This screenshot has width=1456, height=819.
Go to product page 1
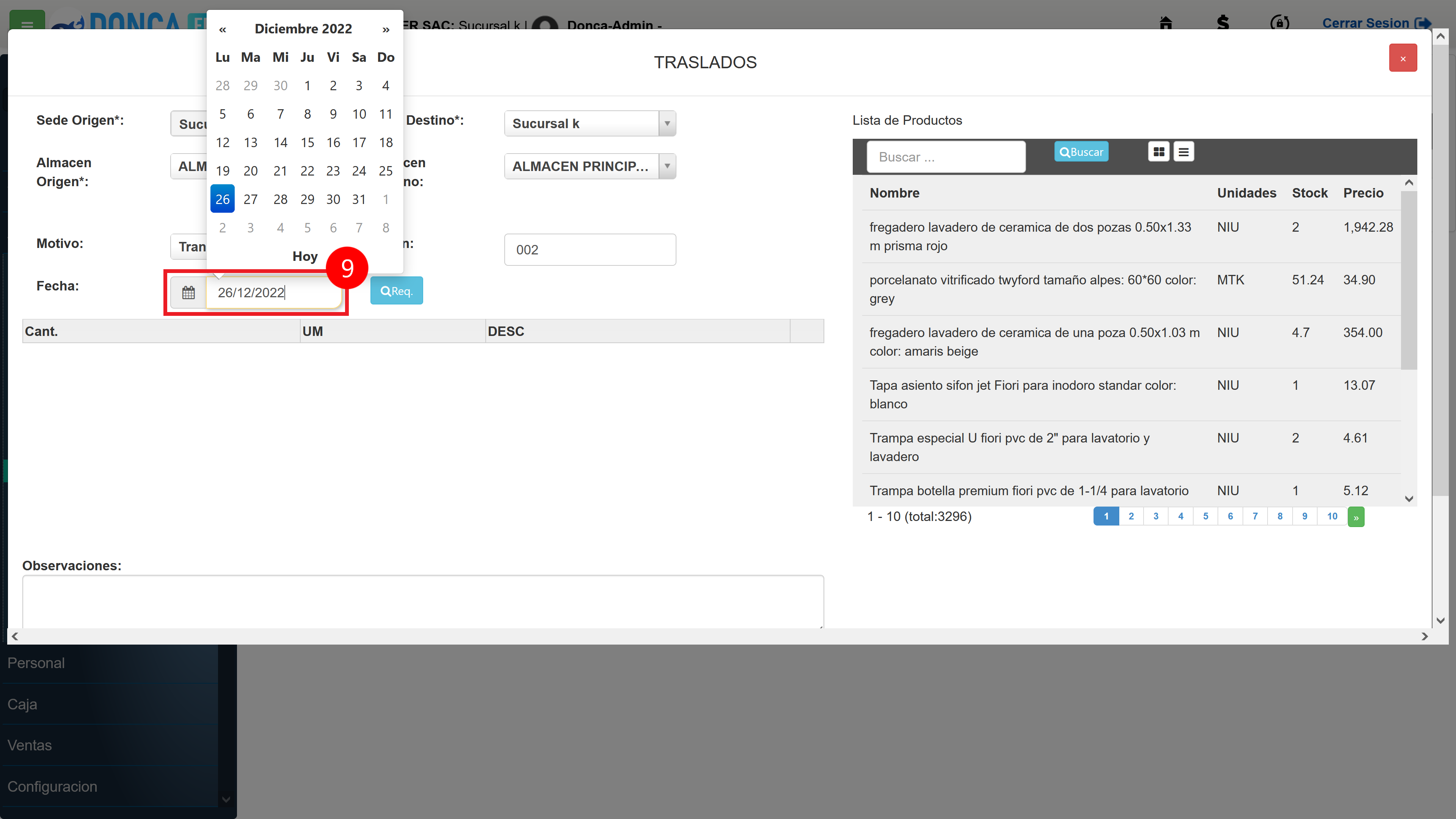tap(1106, 516)
